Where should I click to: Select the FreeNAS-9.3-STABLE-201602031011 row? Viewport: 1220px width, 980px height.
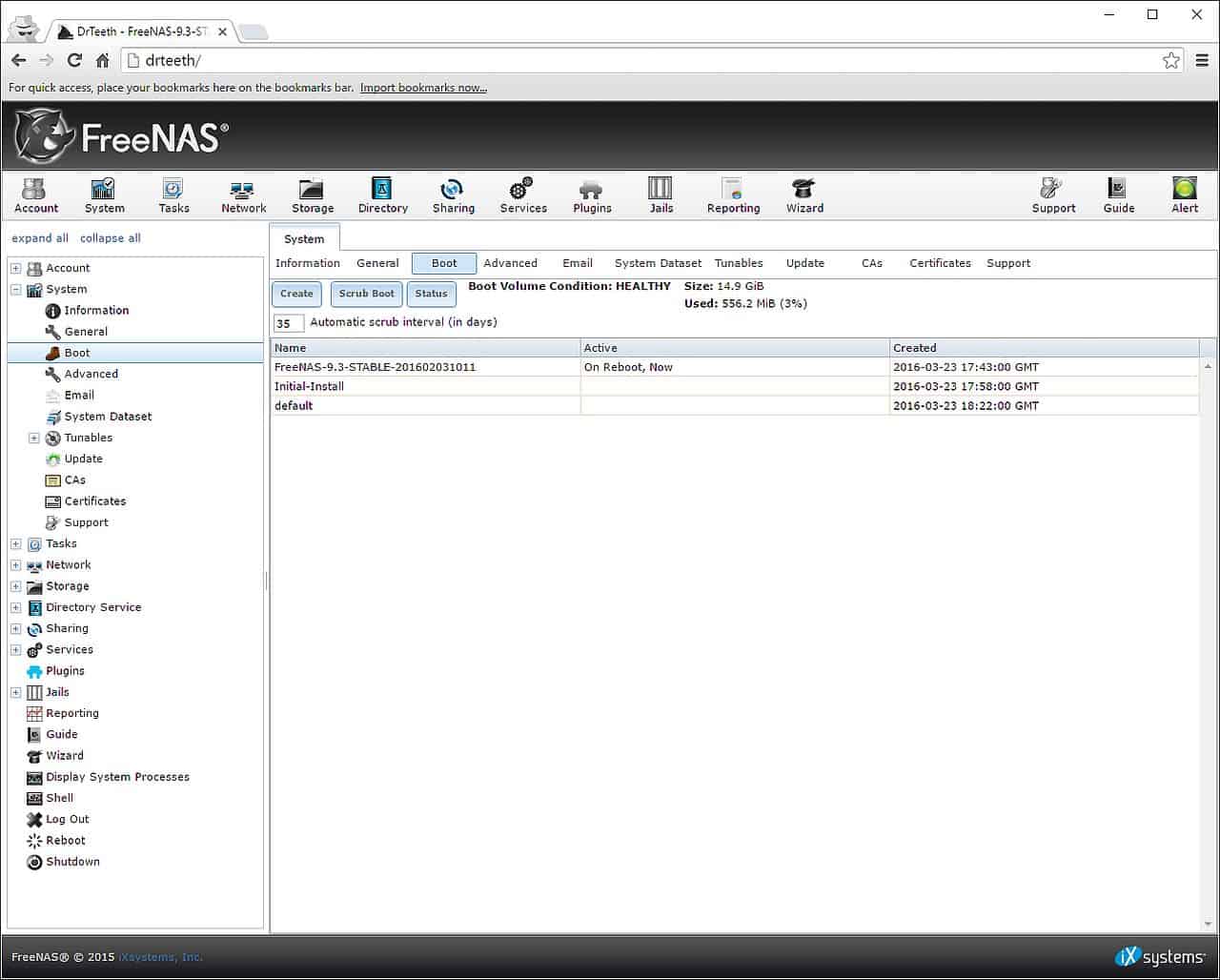734,367
